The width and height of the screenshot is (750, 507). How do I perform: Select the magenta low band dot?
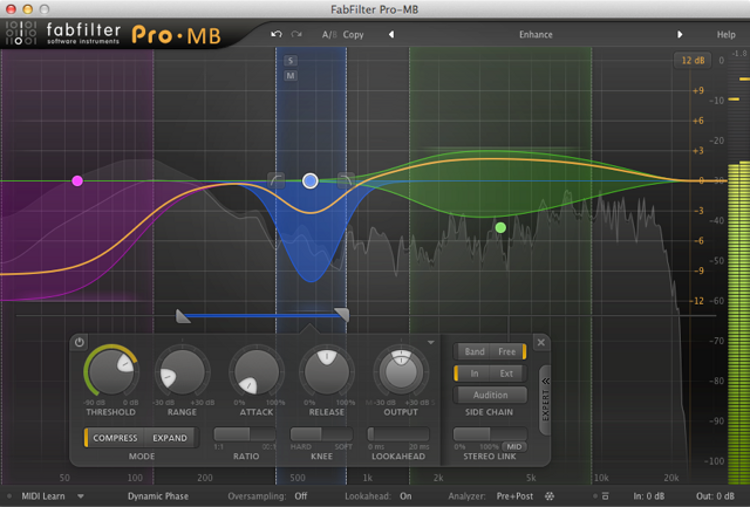(77, 181)
